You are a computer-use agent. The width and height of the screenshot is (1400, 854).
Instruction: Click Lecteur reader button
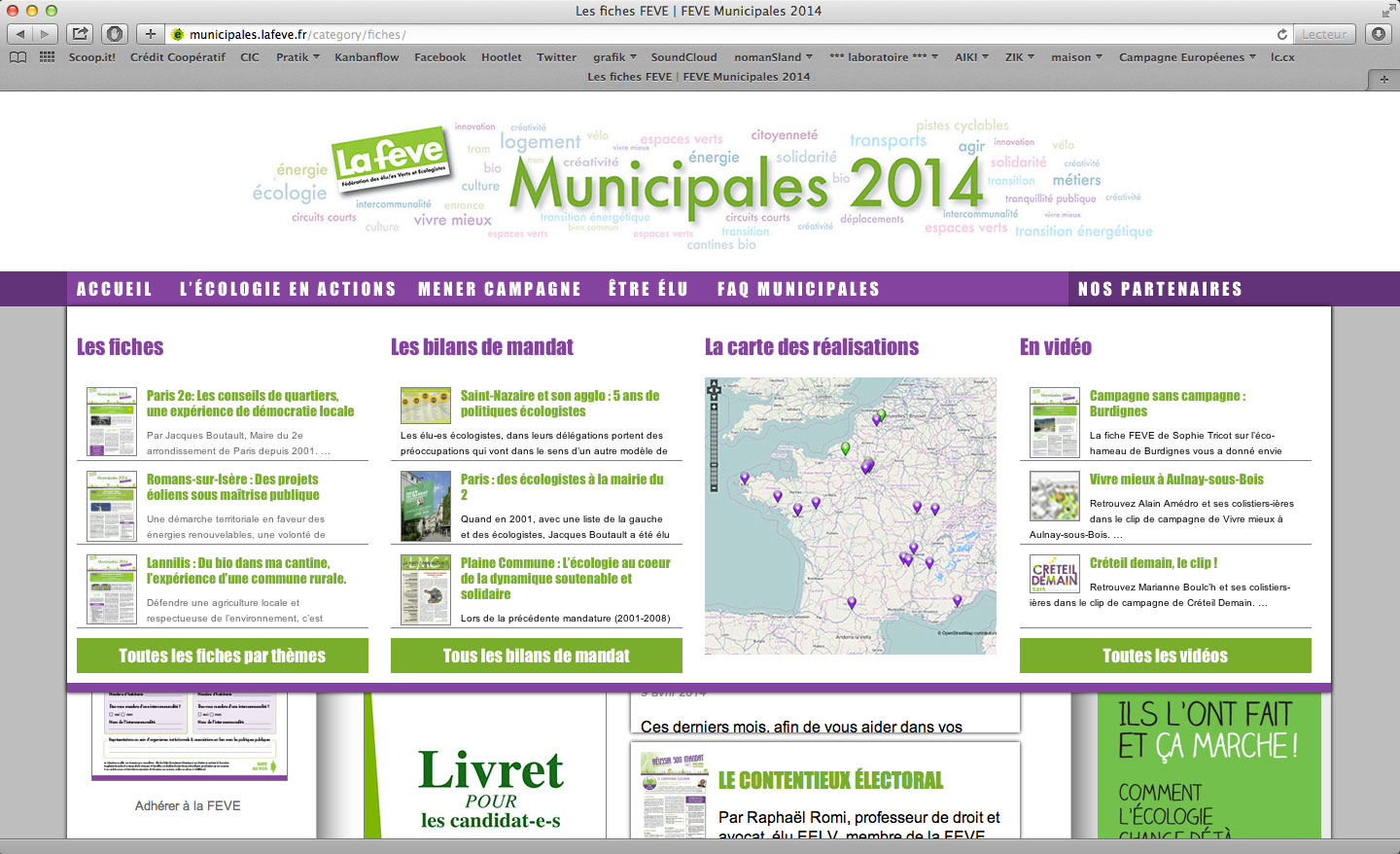(1324, 34)
